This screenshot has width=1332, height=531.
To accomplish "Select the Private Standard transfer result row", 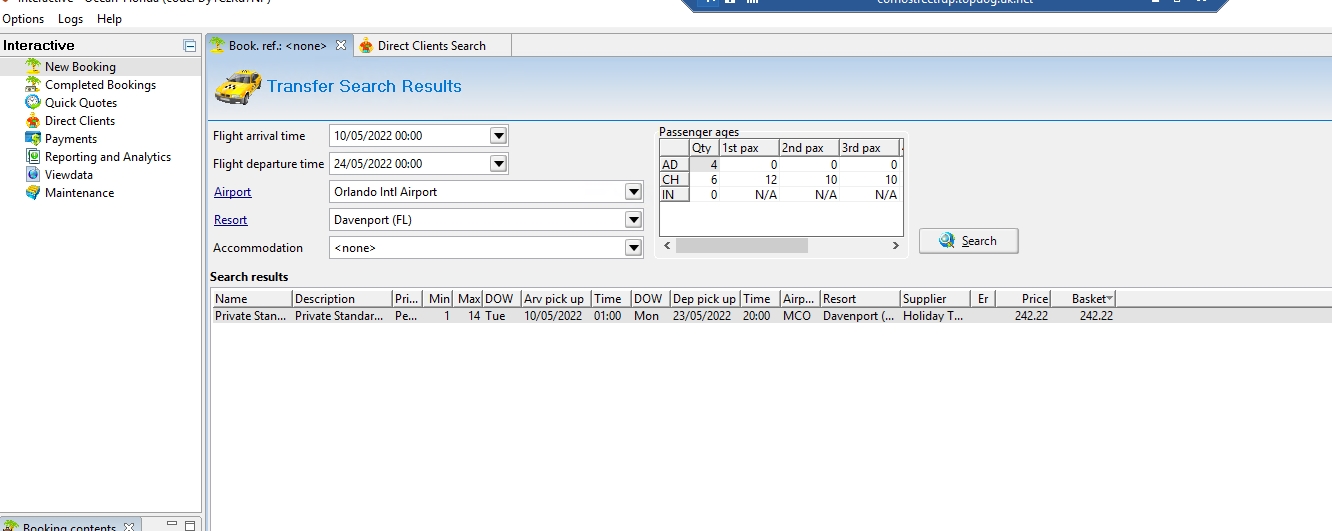I will (770, 316).
